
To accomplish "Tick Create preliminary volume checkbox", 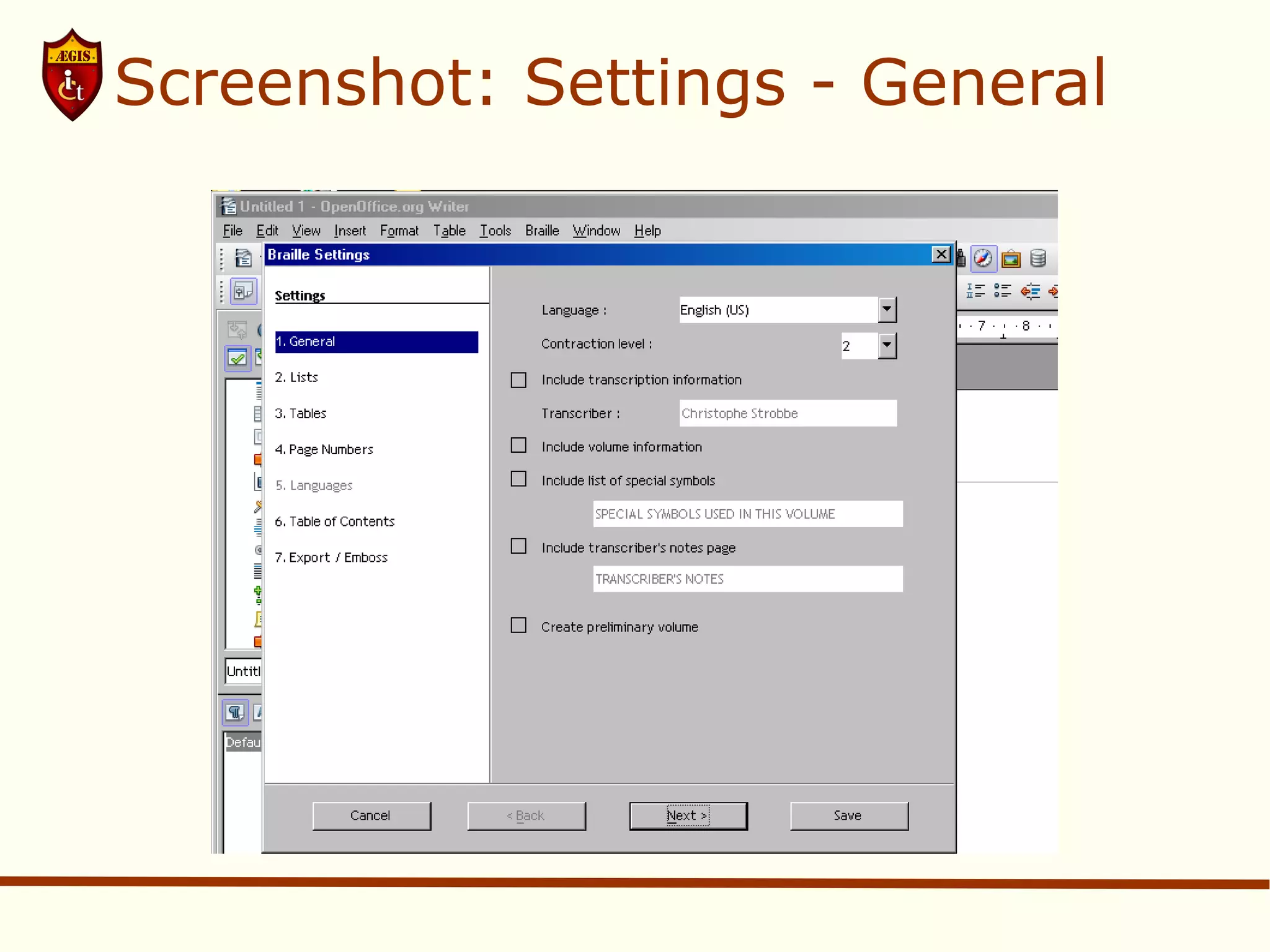I will click(518, 625).
